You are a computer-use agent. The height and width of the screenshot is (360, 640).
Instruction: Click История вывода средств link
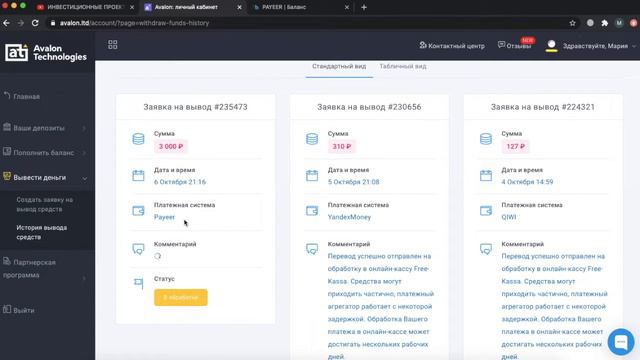[42, 232]
